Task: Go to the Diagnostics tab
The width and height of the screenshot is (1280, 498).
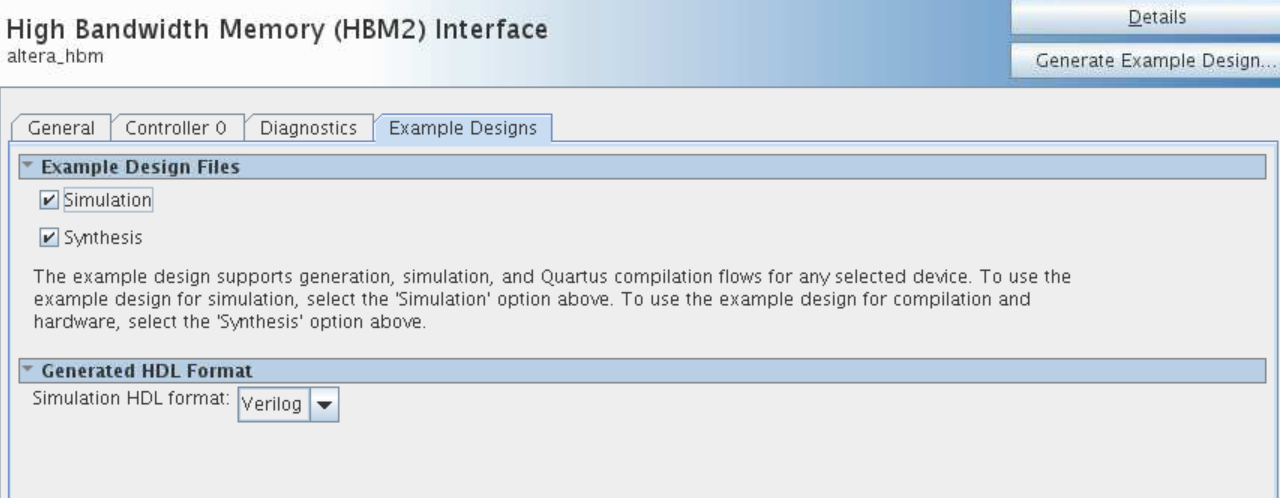Action: point(308,128)
